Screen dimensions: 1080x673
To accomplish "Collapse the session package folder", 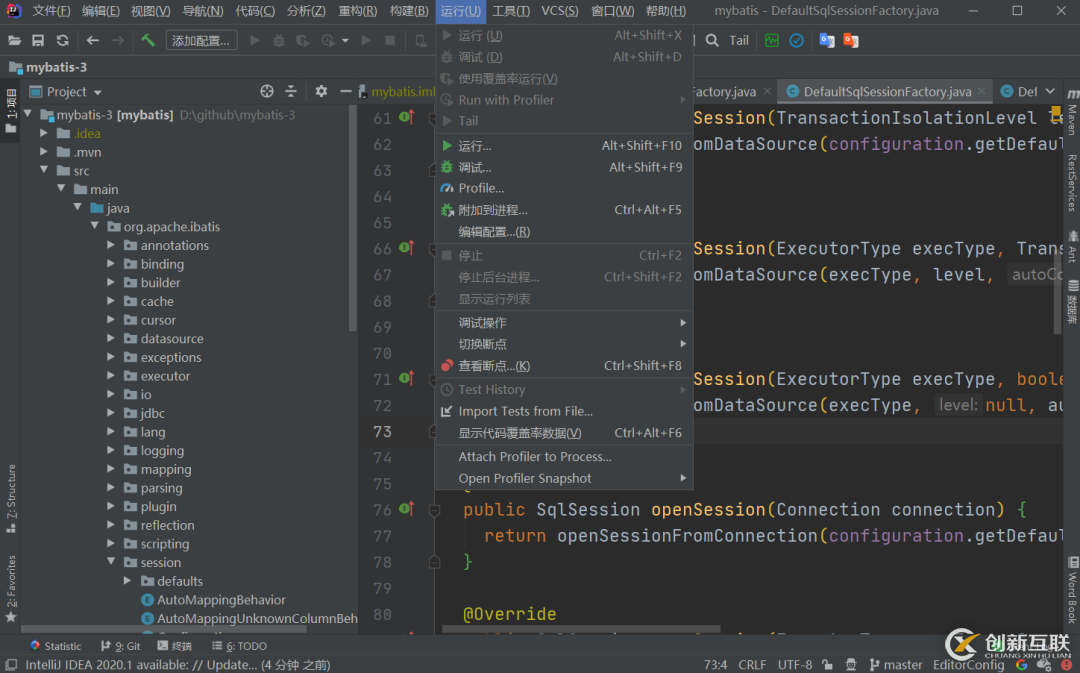I will click(x=112, y=563).
